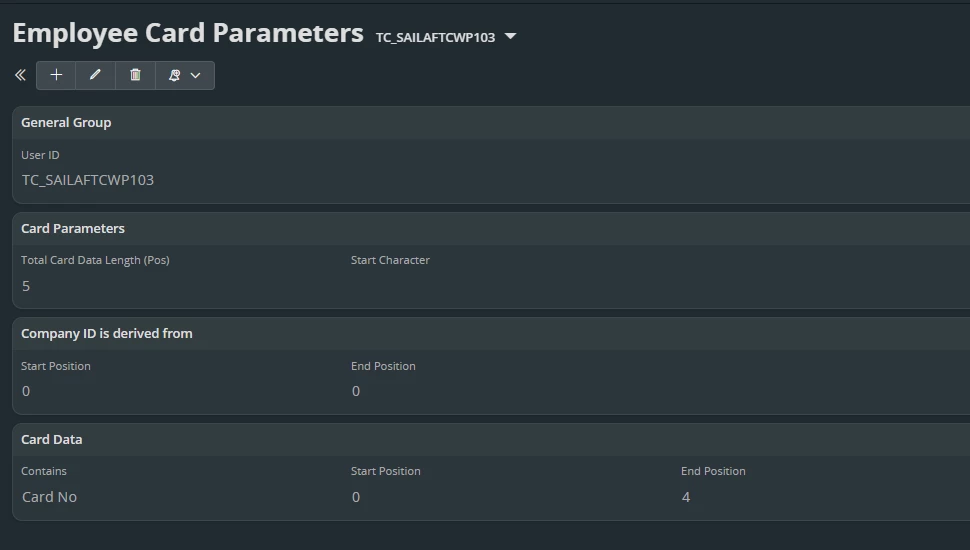Click Card Data End Position value
Image resolution: width=970 pixels, height=550 pixels.
(686, 497)
